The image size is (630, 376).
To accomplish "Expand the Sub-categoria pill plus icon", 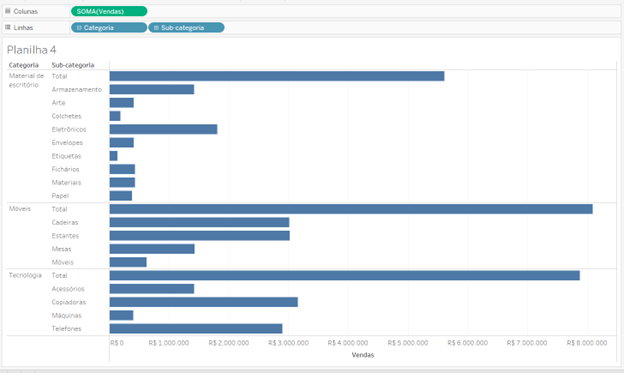I will click(x=157, y=28).
